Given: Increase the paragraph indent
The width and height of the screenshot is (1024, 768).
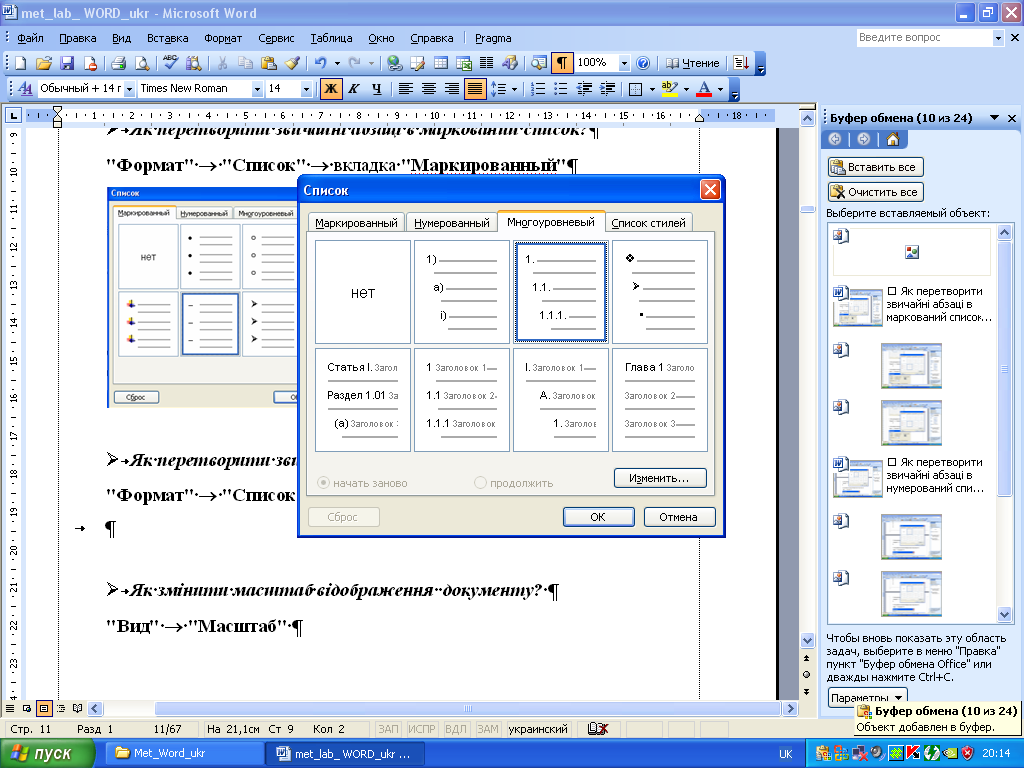Looking at the screenshot, I should point(607,89).
